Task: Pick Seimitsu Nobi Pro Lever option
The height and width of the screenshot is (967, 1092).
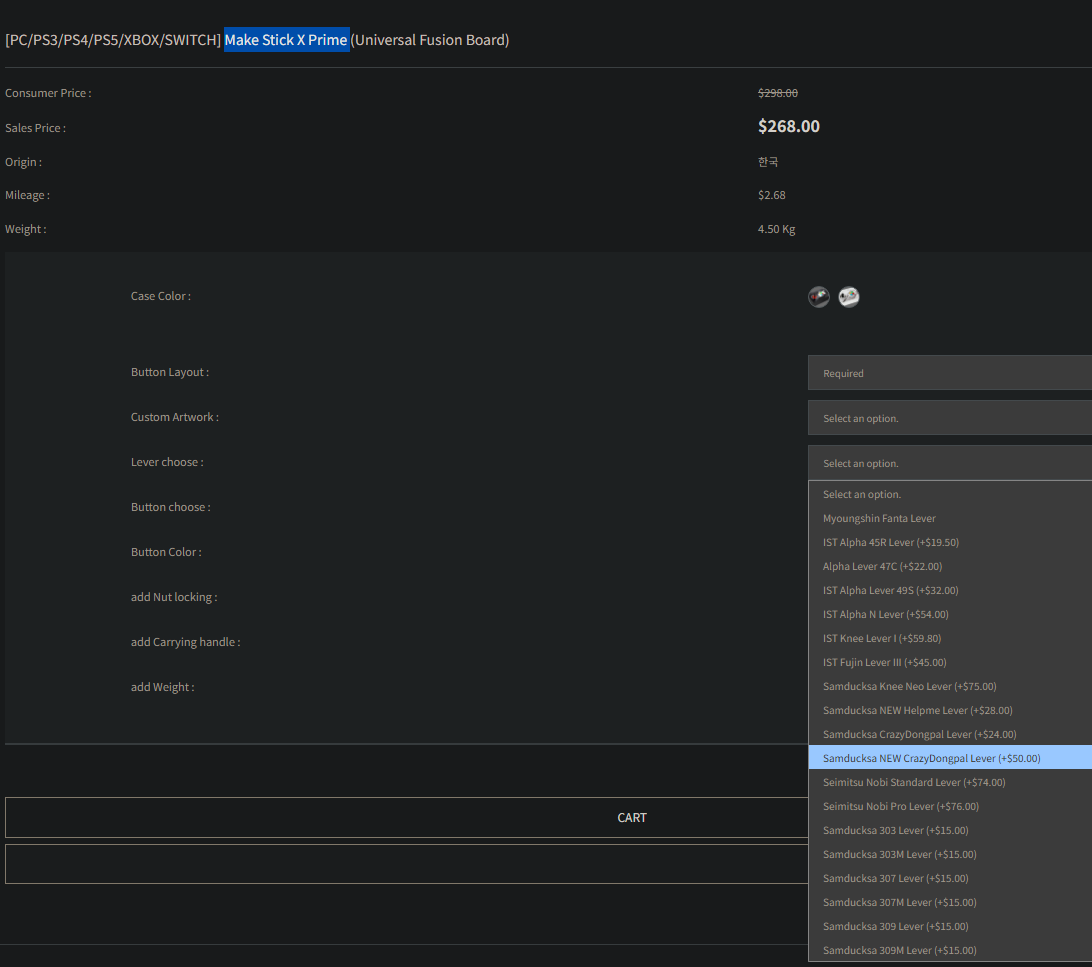Action: (900, 806)
